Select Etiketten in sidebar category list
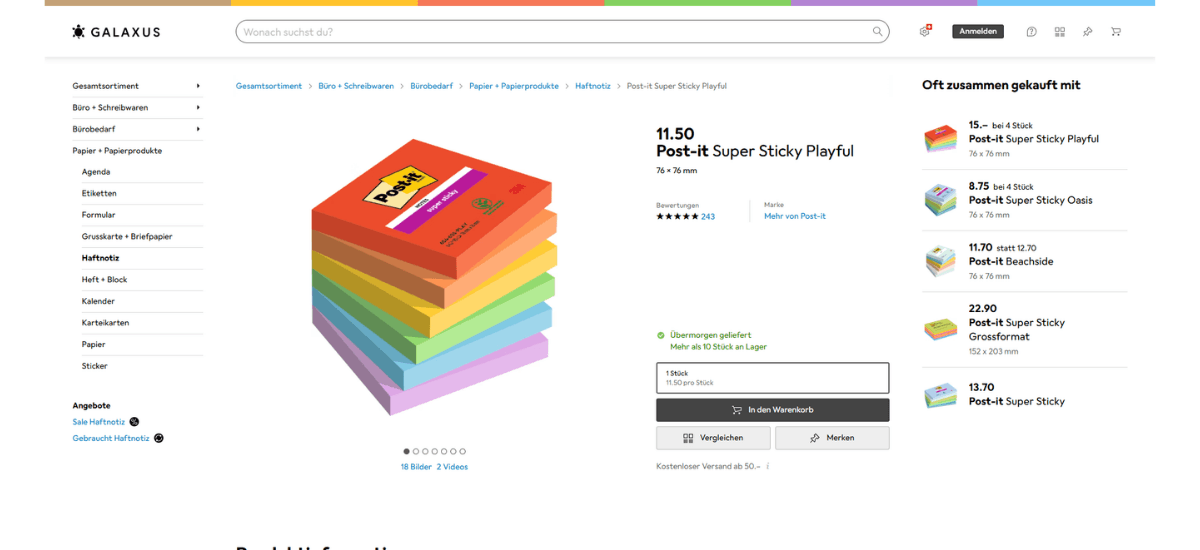1200x550 pixels. coord(99,193)
